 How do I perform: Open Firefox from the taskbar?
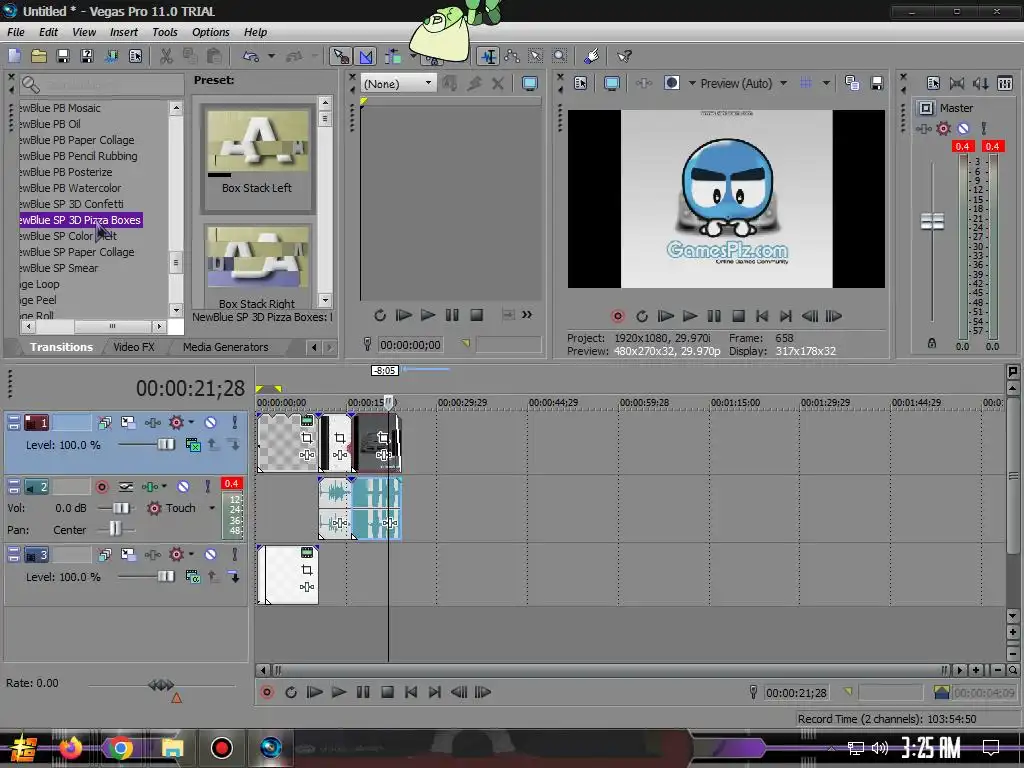(71, 747)
